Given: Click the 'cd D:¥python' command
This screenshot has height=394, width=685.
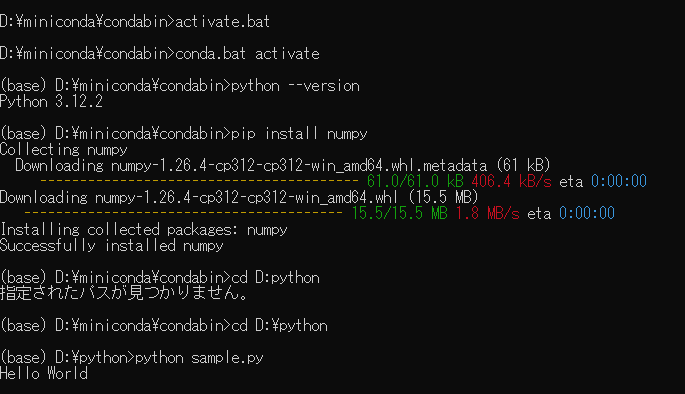Looking at the screenshot, I should click(x=279, y=325).
